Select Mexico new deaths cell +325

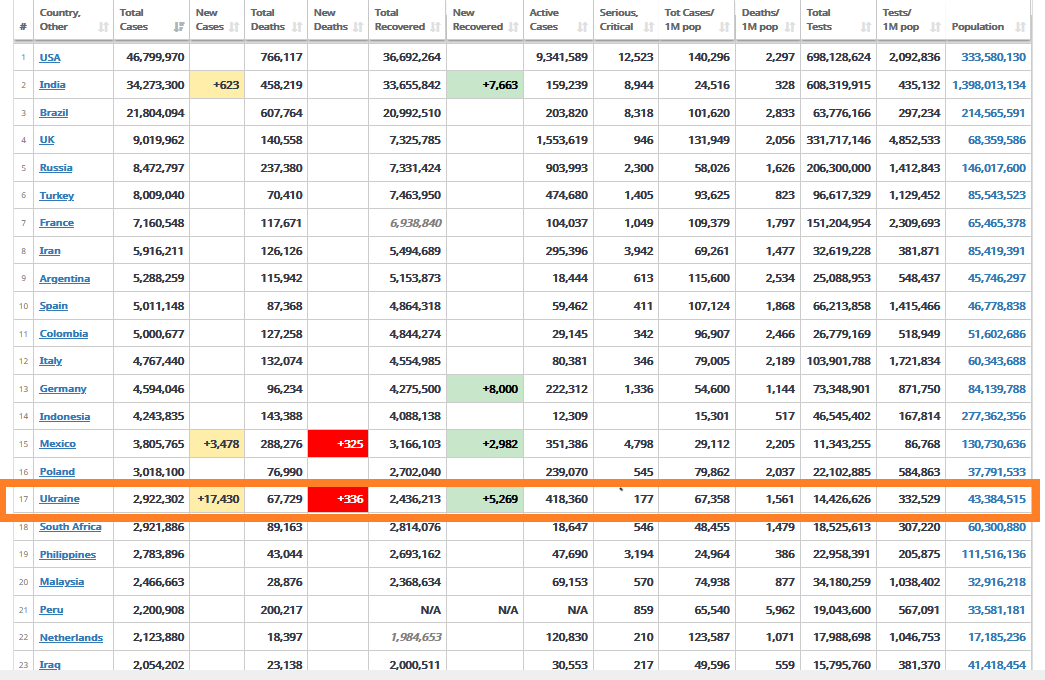click(338, 444)
